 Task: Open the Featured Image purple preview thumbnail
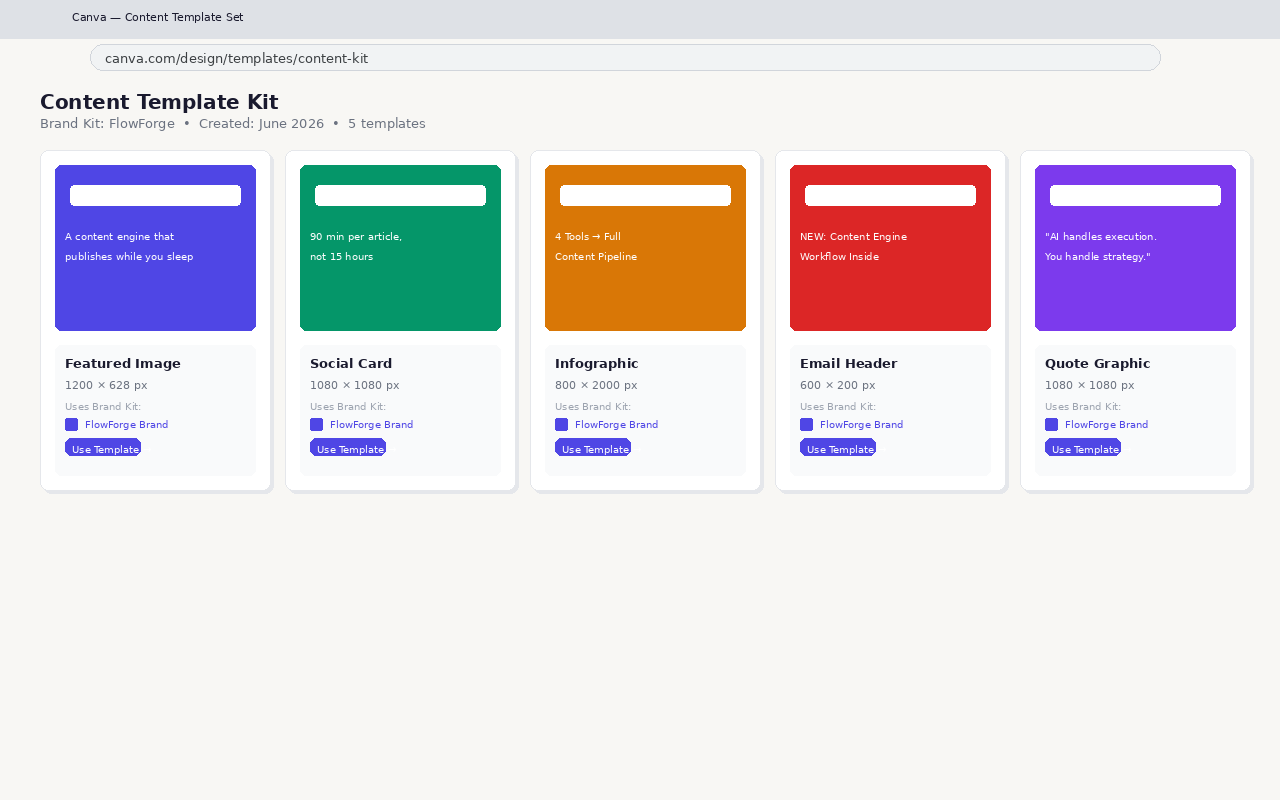(x=155, y=248)
